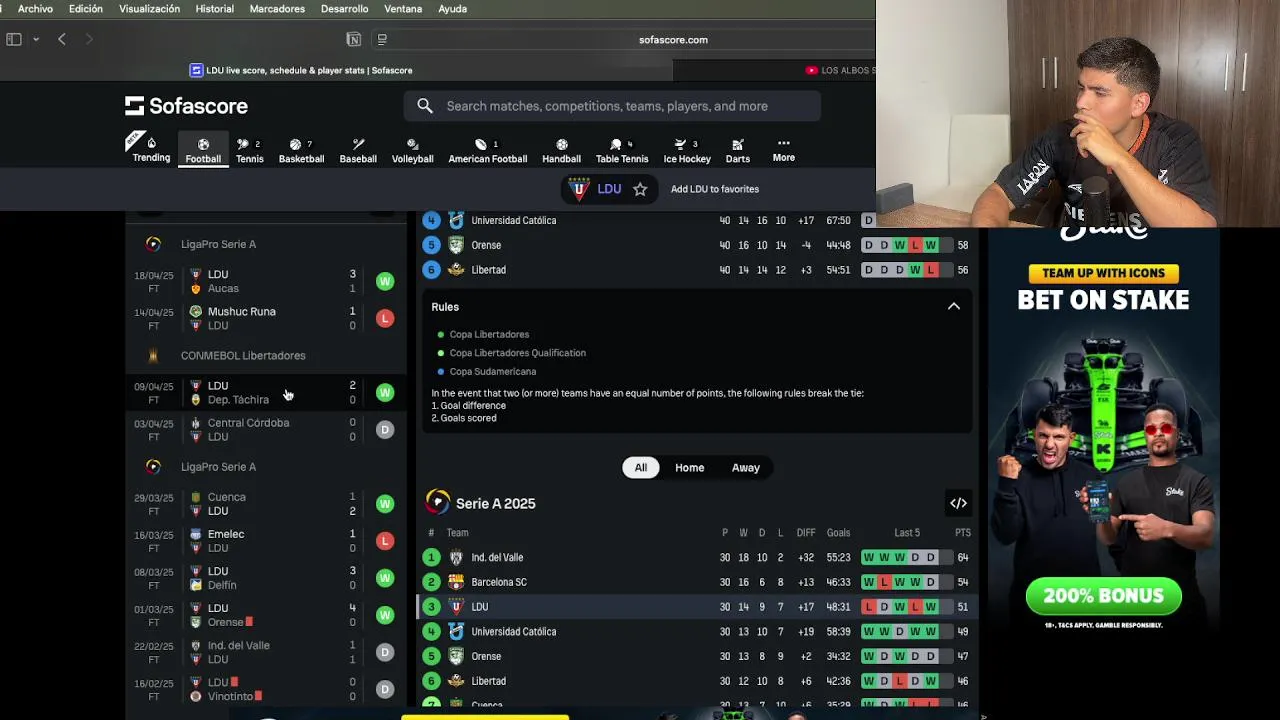Screen dimensions: 1280x720
Task: Open the Historial menu
Action: [214, 9]
